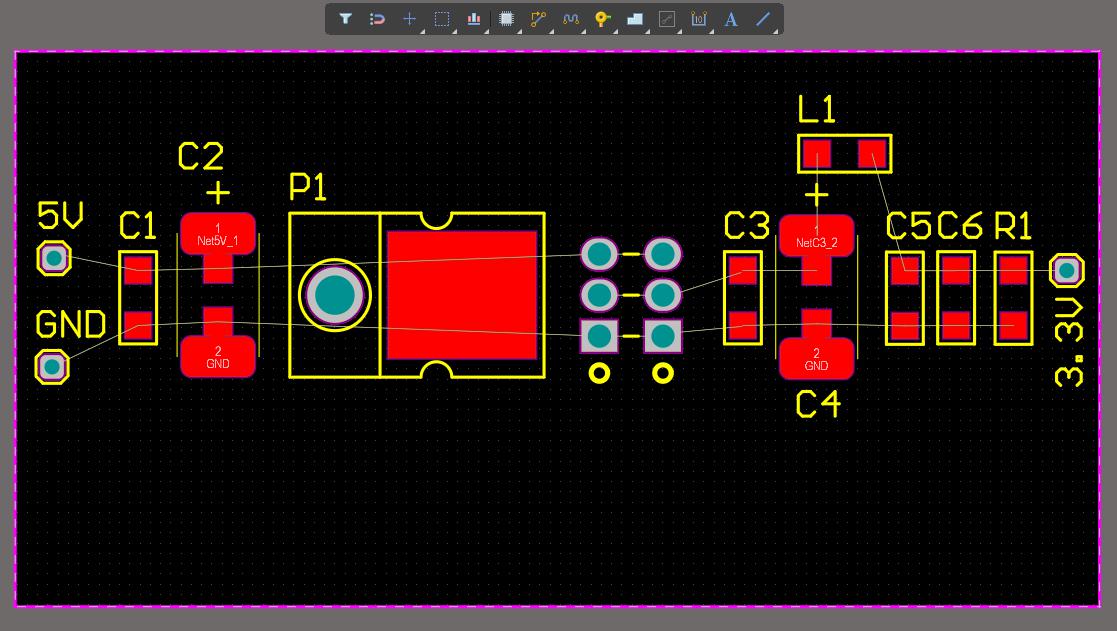Select the Length Tuning tool
Image resolution: width=1117 pixels, height=631 pixels.
pos(571,19)
